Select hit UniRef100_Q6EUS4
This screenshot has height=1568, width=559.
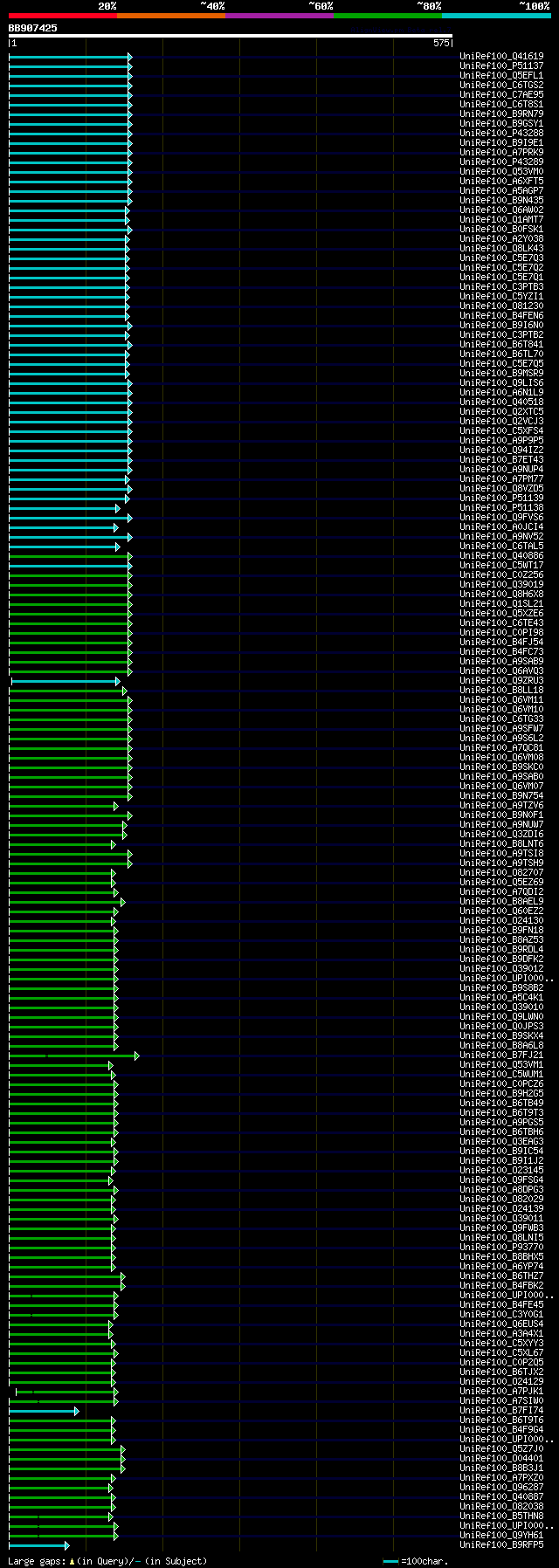[x=501, y=1324]
